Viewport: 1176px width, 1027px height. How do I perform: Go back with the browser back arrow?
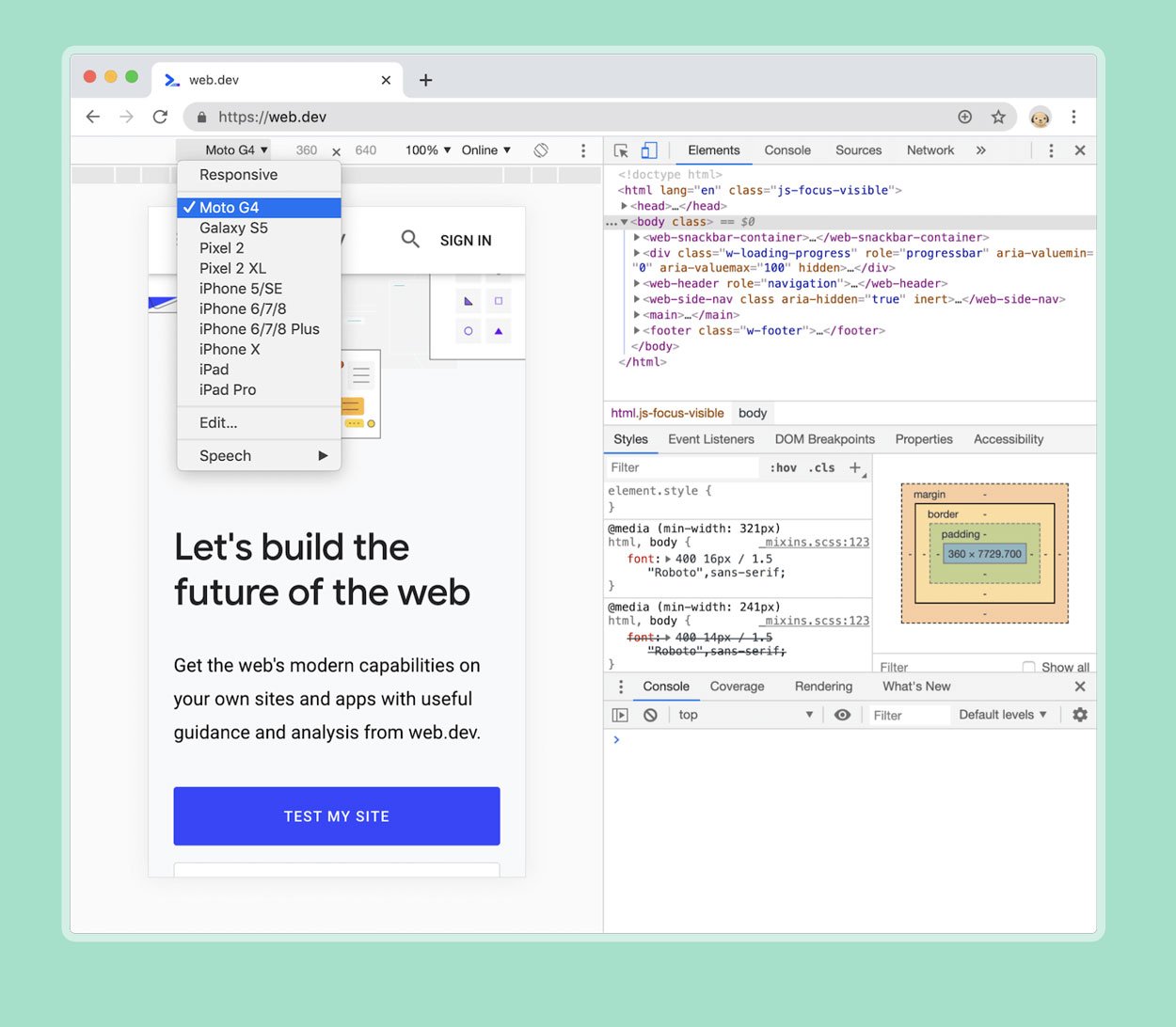[92, 117]
